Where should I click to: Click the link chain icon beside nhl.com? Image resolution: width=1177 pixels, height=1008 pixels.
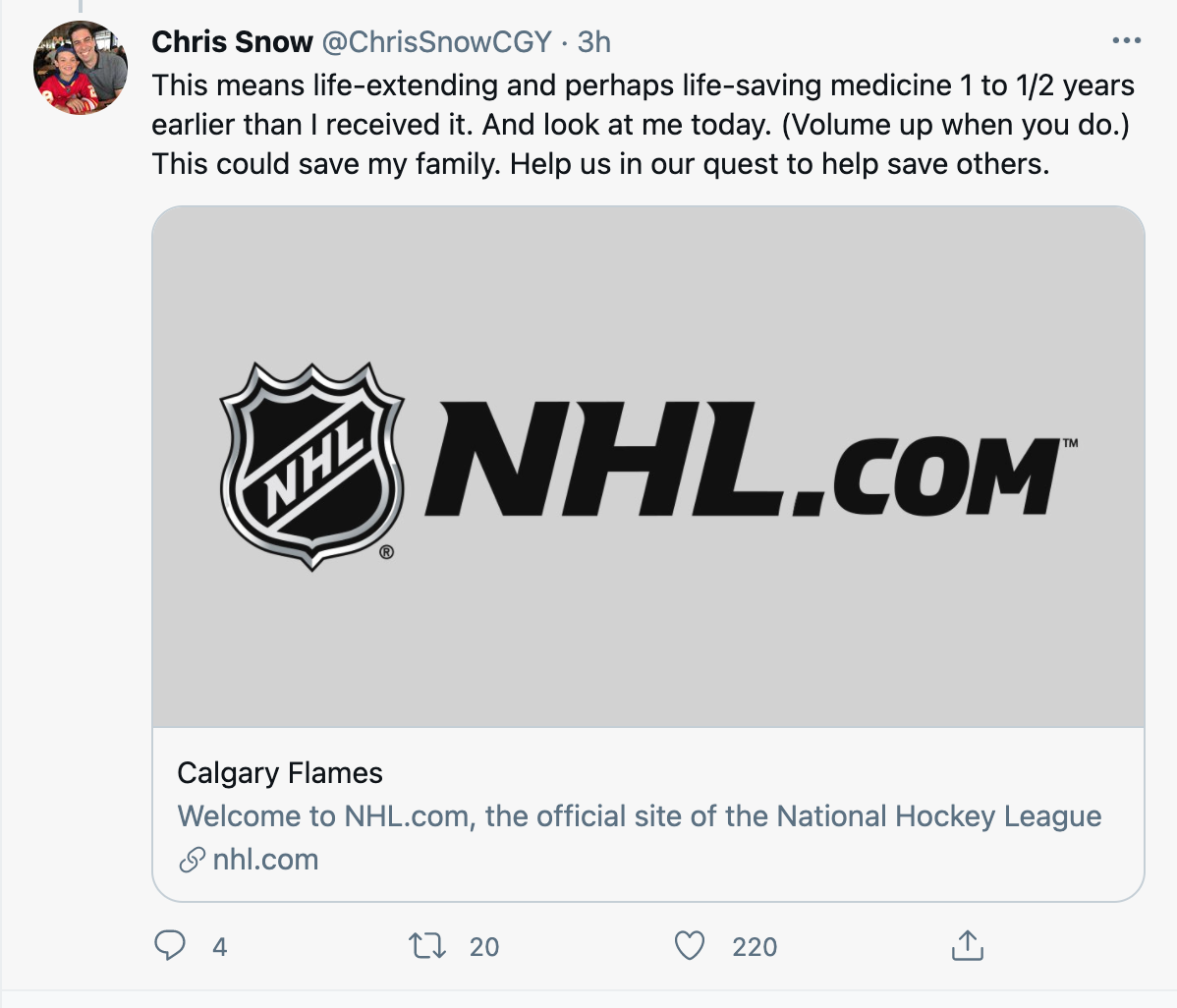[x=193, y=860]
